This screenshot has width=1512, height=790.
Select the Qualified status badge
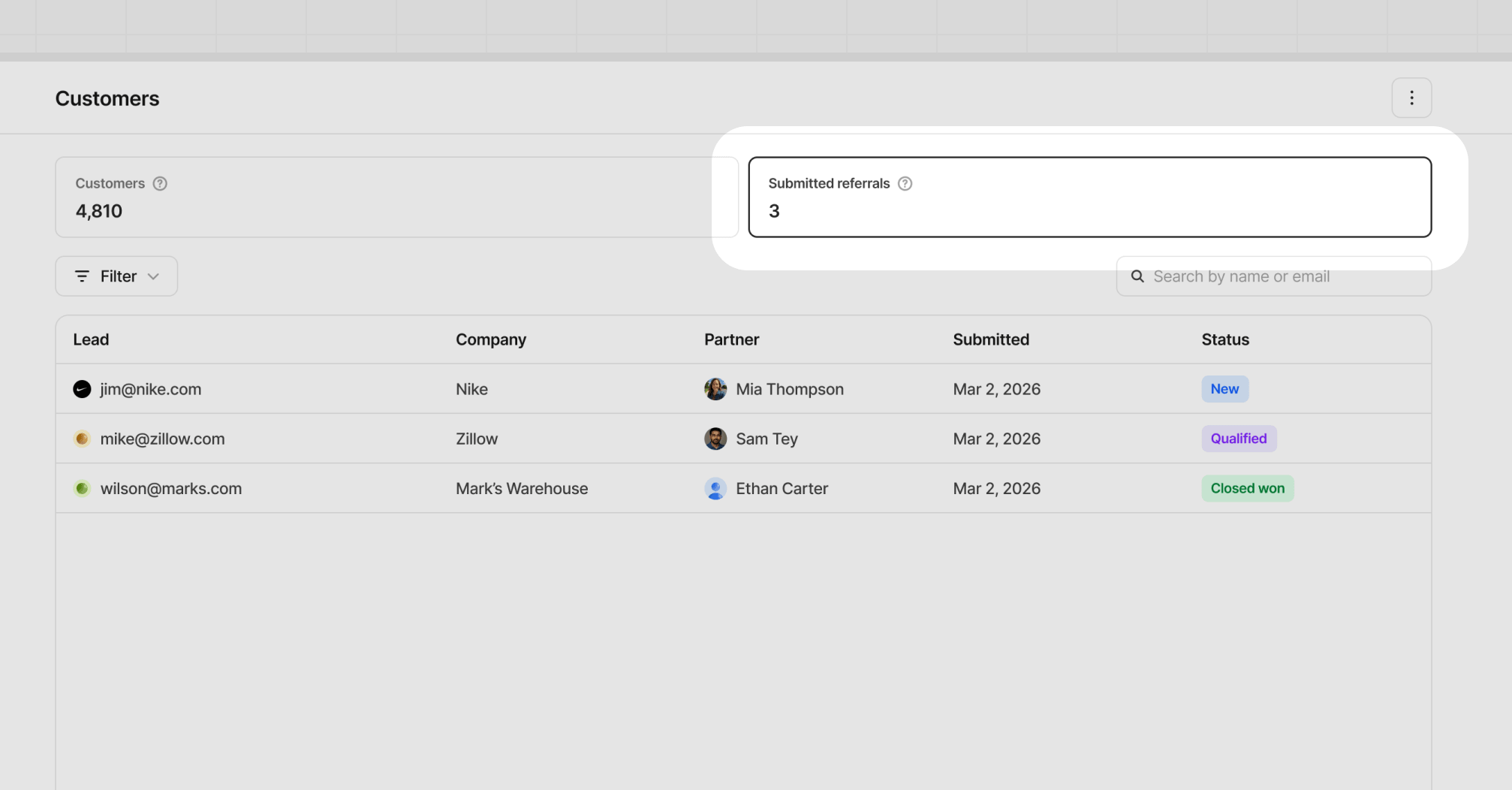click(1239, 439)
